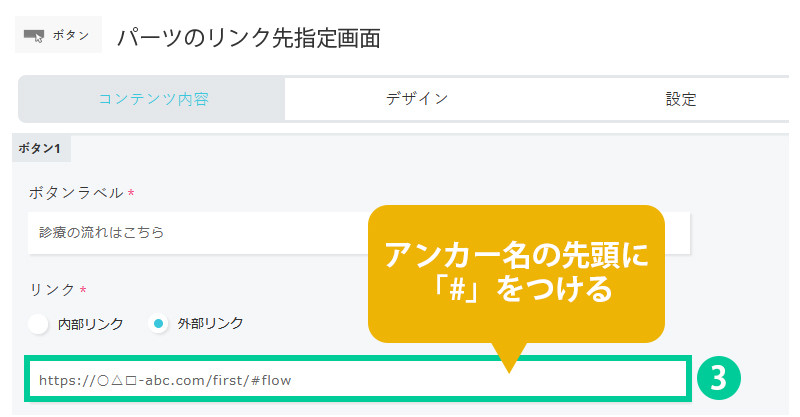
Task: Click the green circled number 3 badge
Action: (717, 380)
